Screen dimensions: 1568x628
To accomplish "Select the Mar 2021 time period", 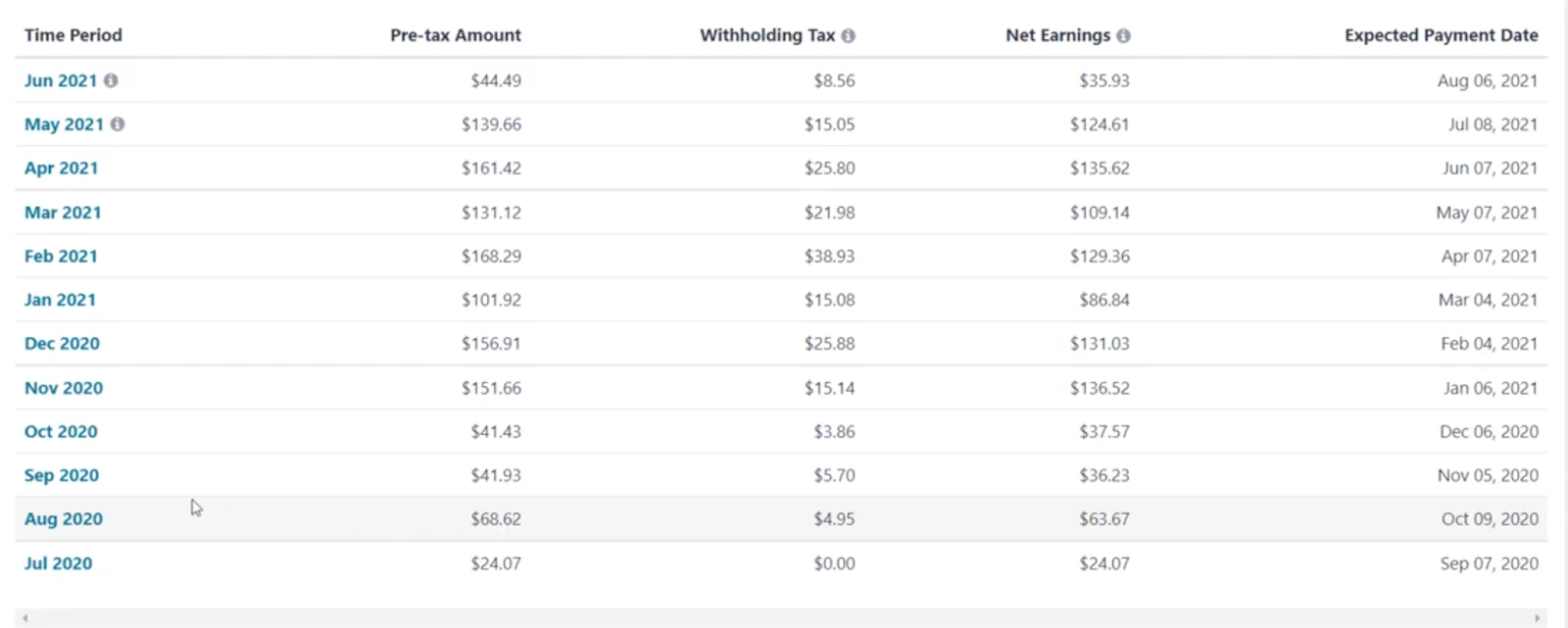I will [63, 213].
